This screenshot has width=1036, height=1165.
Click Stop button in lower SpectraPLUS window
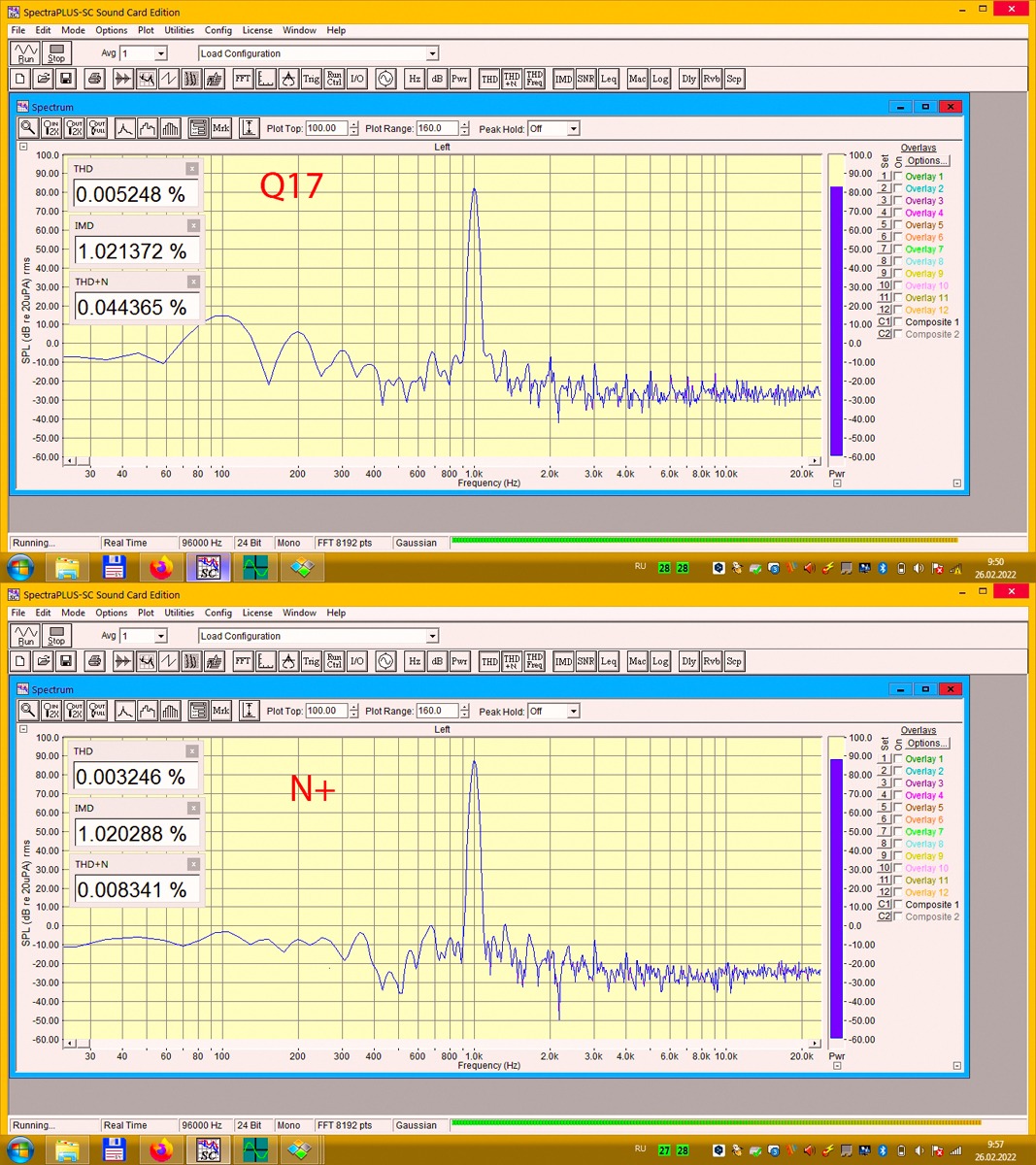pos(56,636)
